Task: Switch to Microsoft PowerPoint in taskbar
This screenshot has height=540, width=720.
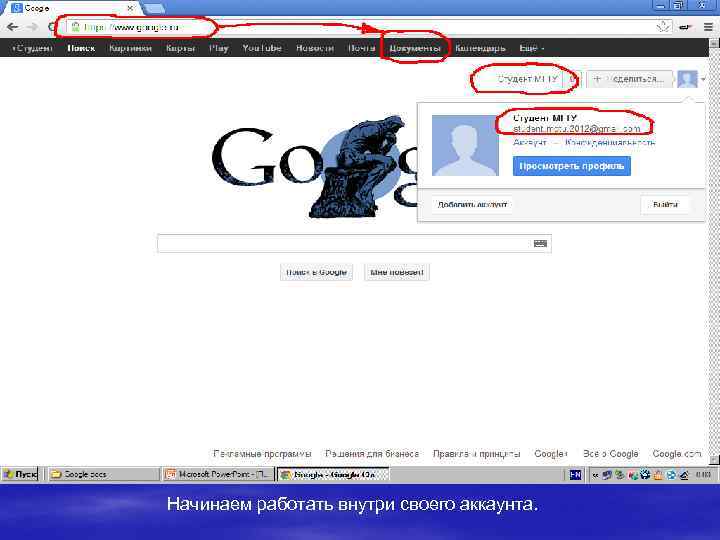Action: point(218,474)
